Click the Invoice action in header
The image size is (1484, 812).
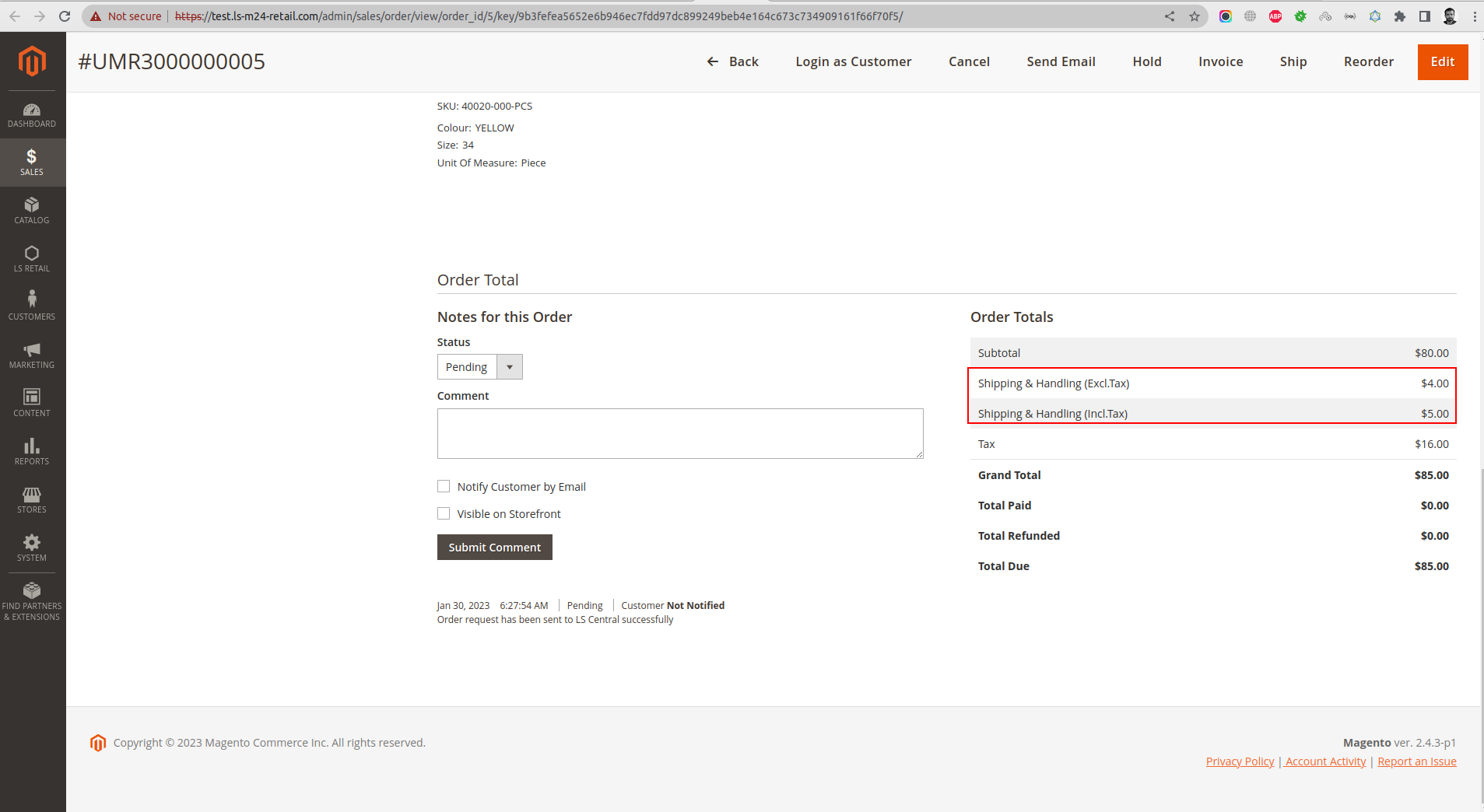pos(1220,62)
